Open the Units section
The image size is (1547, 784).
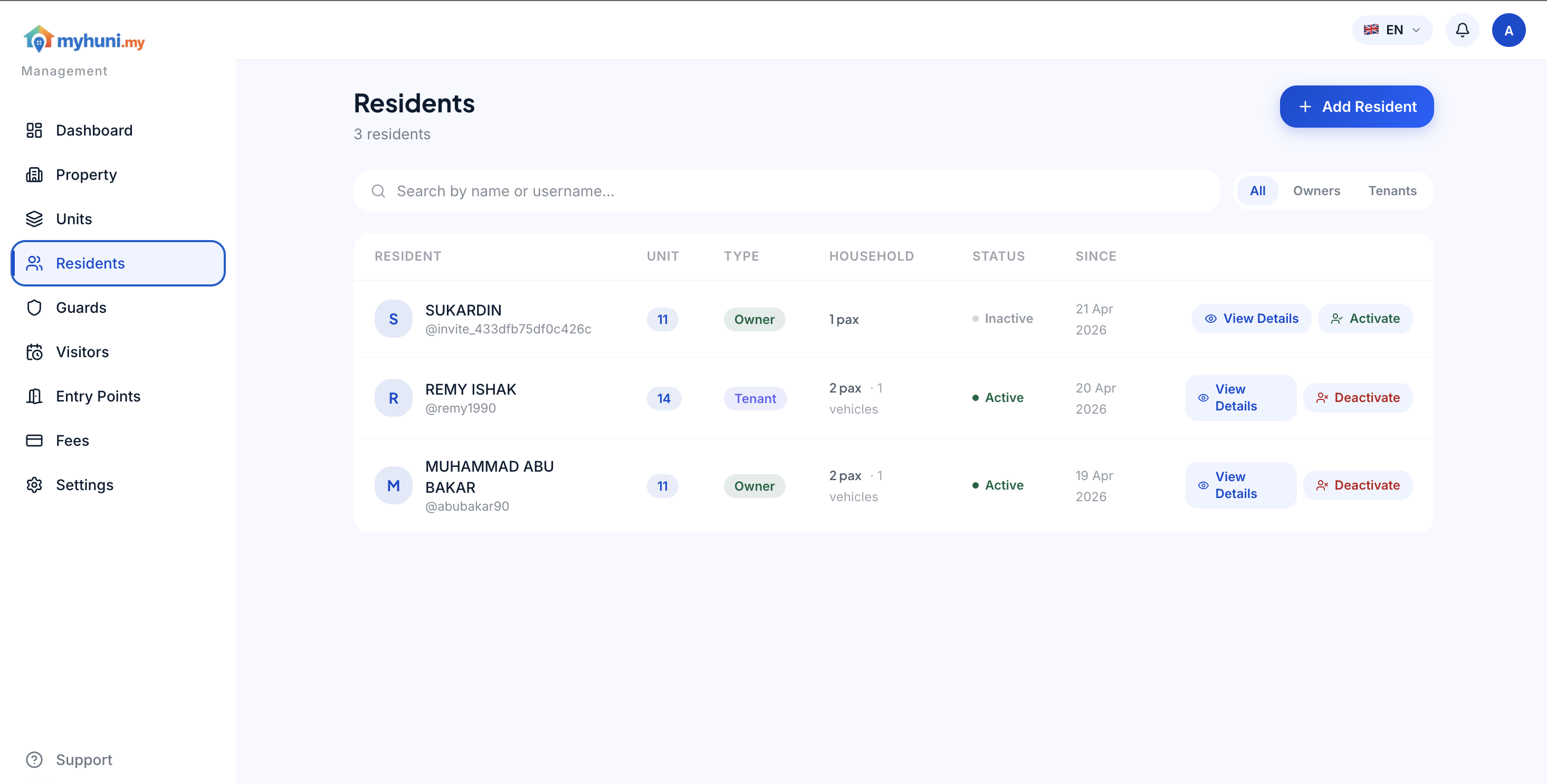73,218
